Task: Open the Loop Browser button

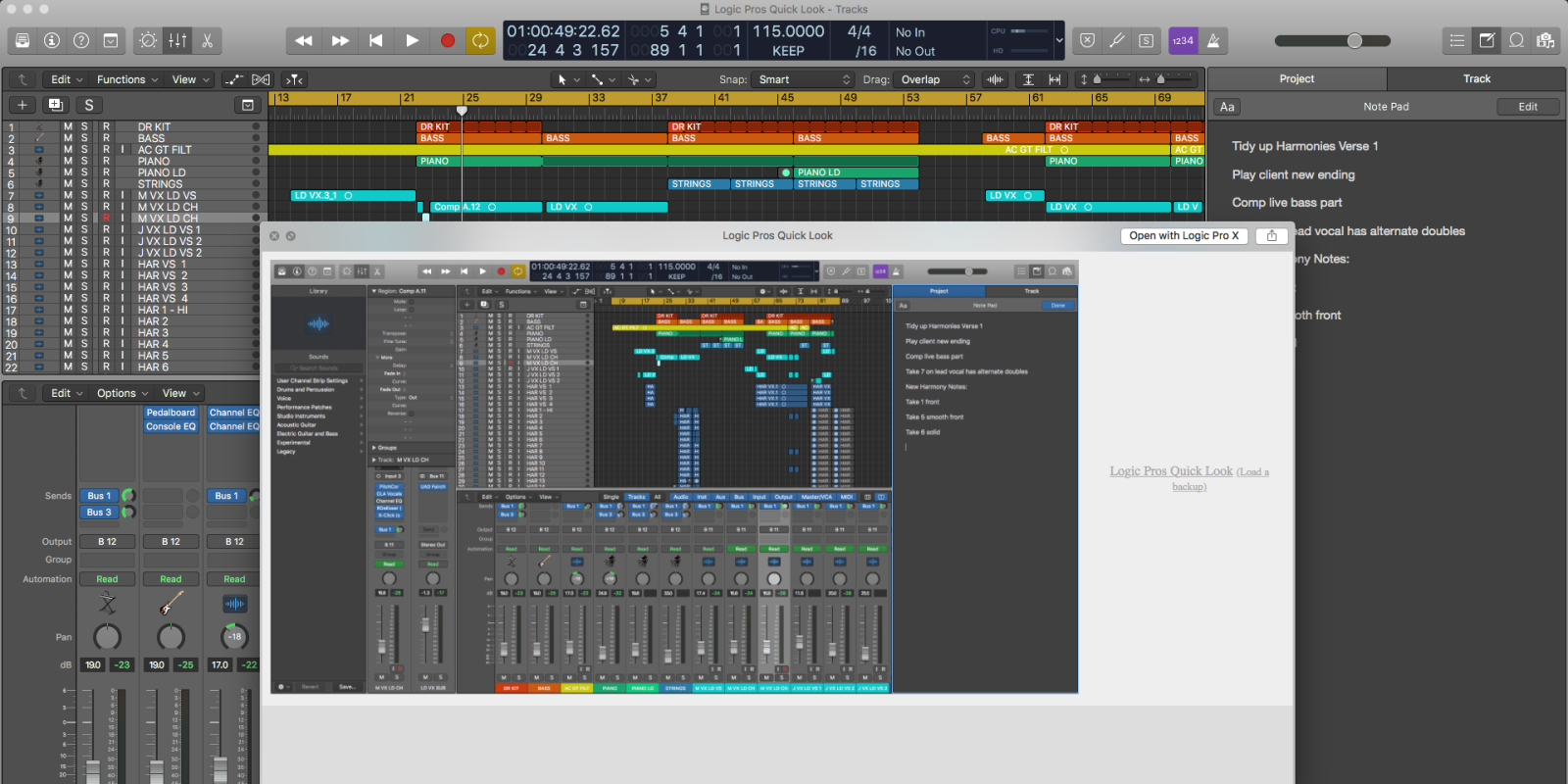Action: [1516, 40]
